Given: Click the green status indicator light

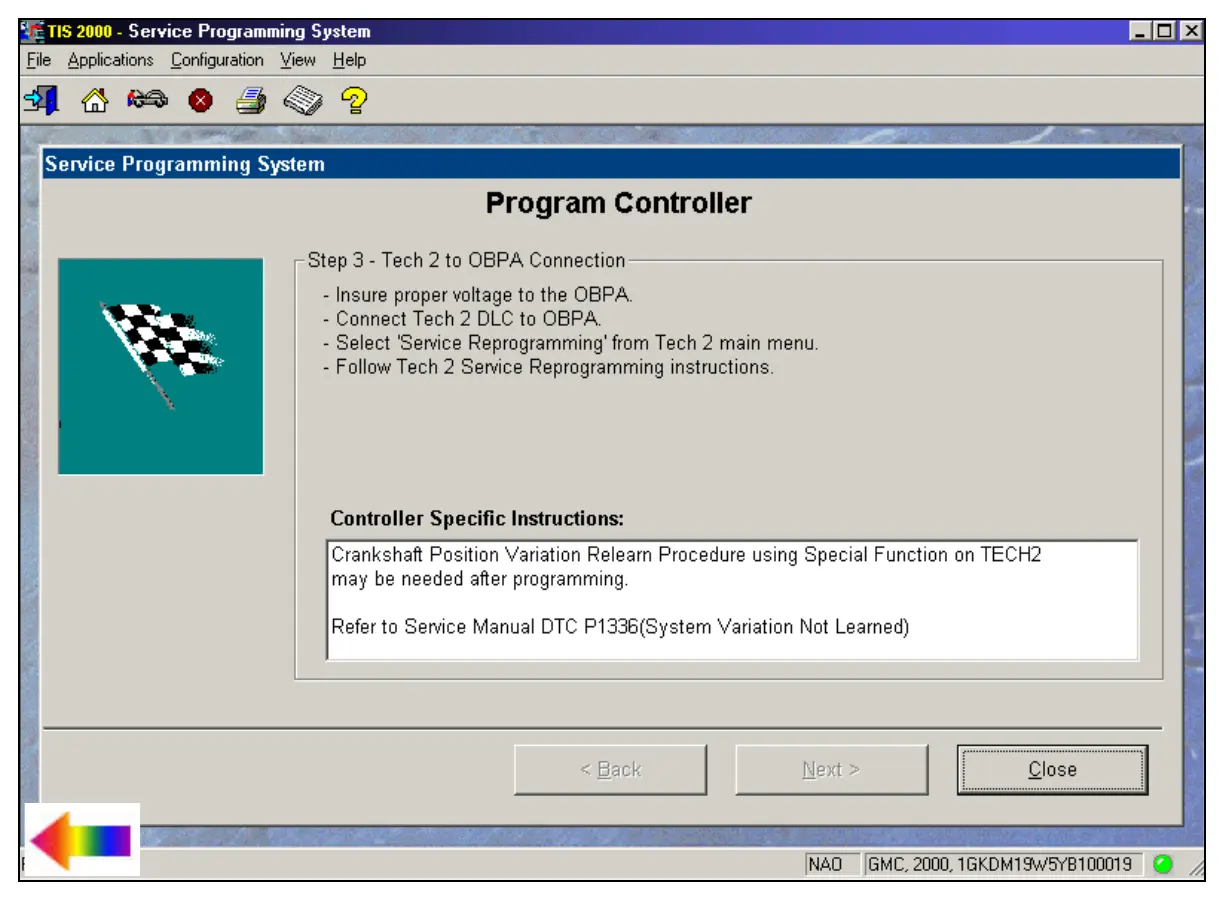Looking at the screenshot, I should [1163, 864].
